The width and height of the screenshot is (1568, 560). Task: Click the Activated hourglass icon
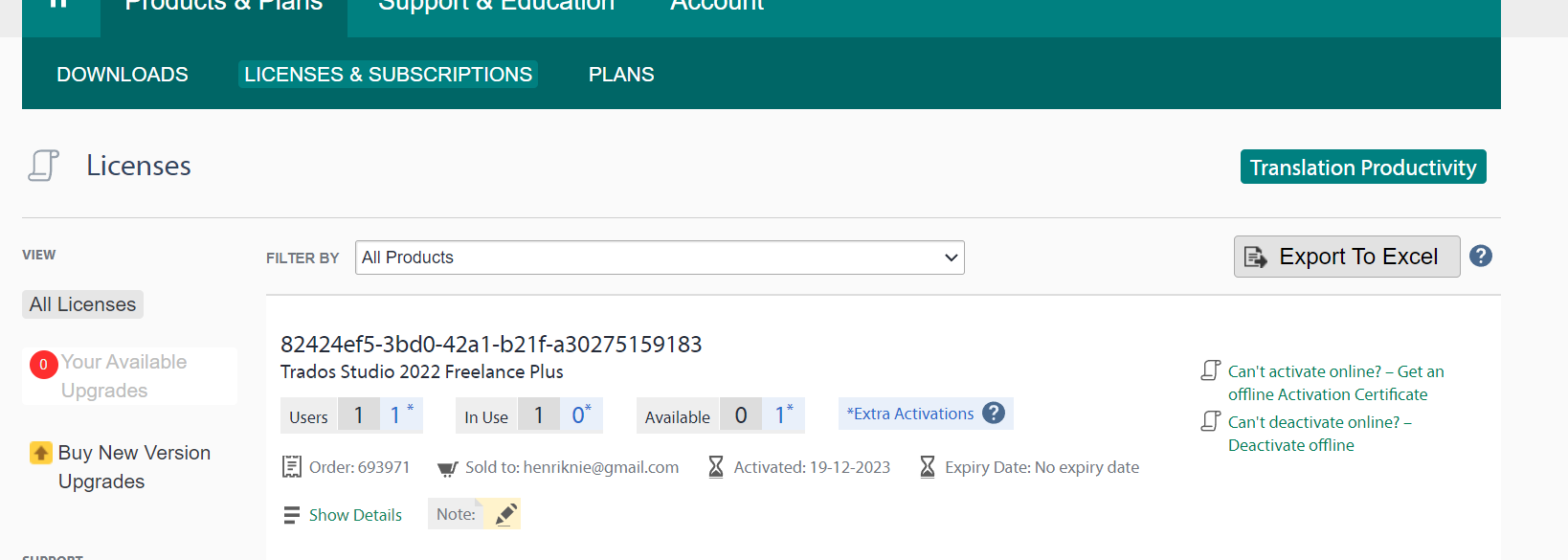point(716,467)
